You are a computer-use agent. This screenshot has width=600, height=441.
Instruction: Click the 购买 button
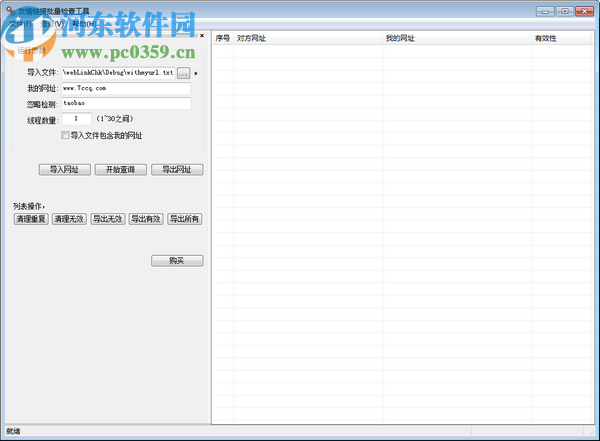pyautogui.click(x=177, y=261)
